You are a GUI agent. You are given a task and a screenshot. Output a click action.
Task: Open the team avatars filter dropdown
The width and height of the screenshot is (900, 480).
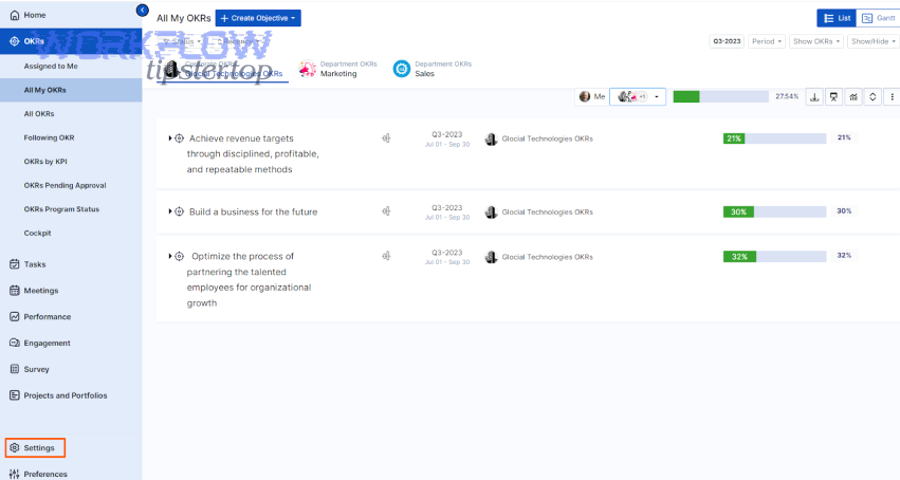tap(638, 96)
